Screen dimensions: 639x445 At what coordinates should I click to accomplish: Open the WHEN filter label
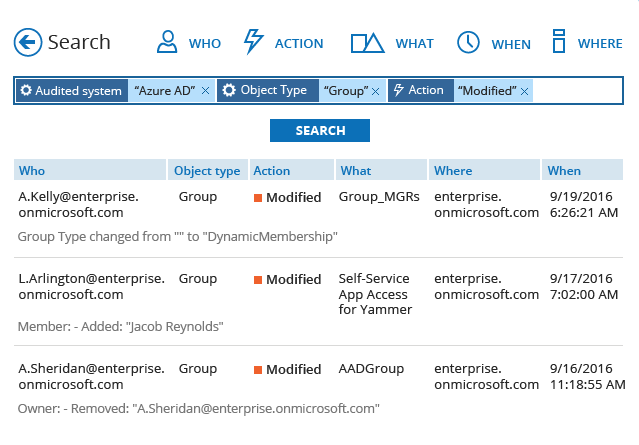coord(511,44)
